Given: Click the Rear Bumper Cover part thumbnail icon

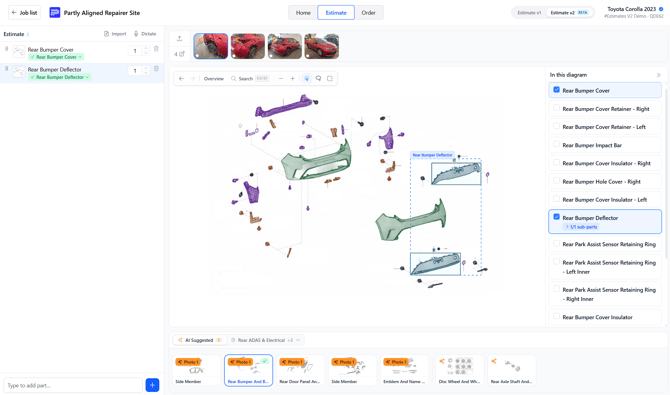Looking at the screenshot, I should click(x=19, y=52).
